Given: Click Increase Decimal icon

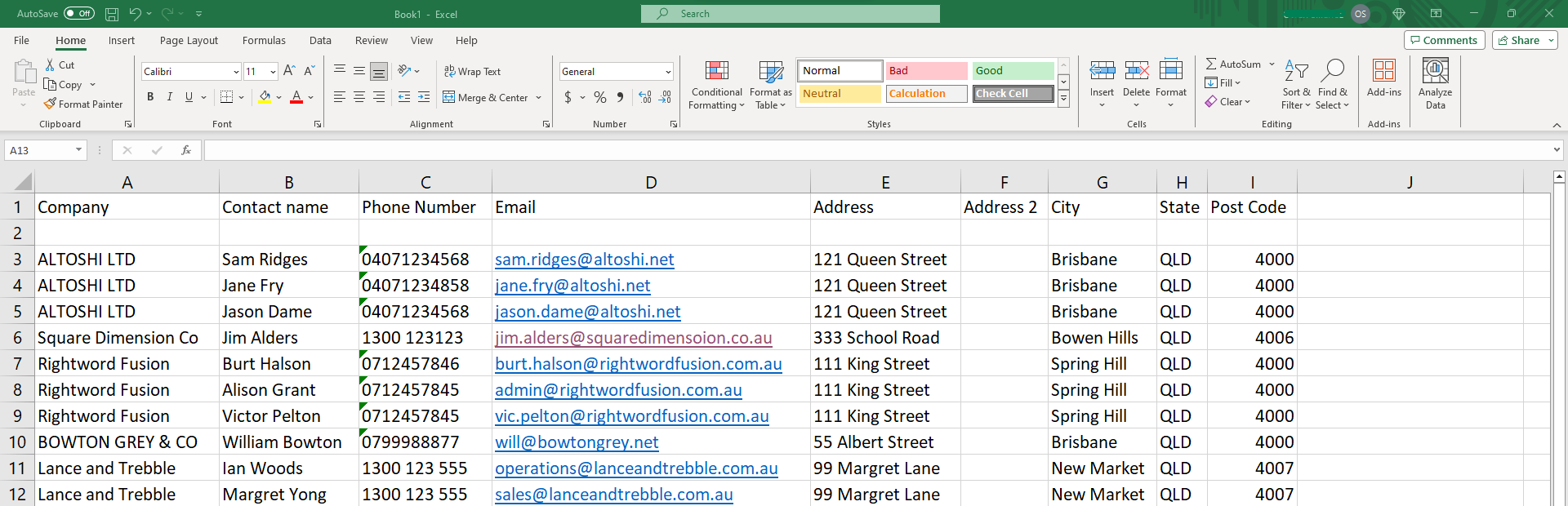Looking at the screenshot, I should pyautogui.click(x=645, y=97).
